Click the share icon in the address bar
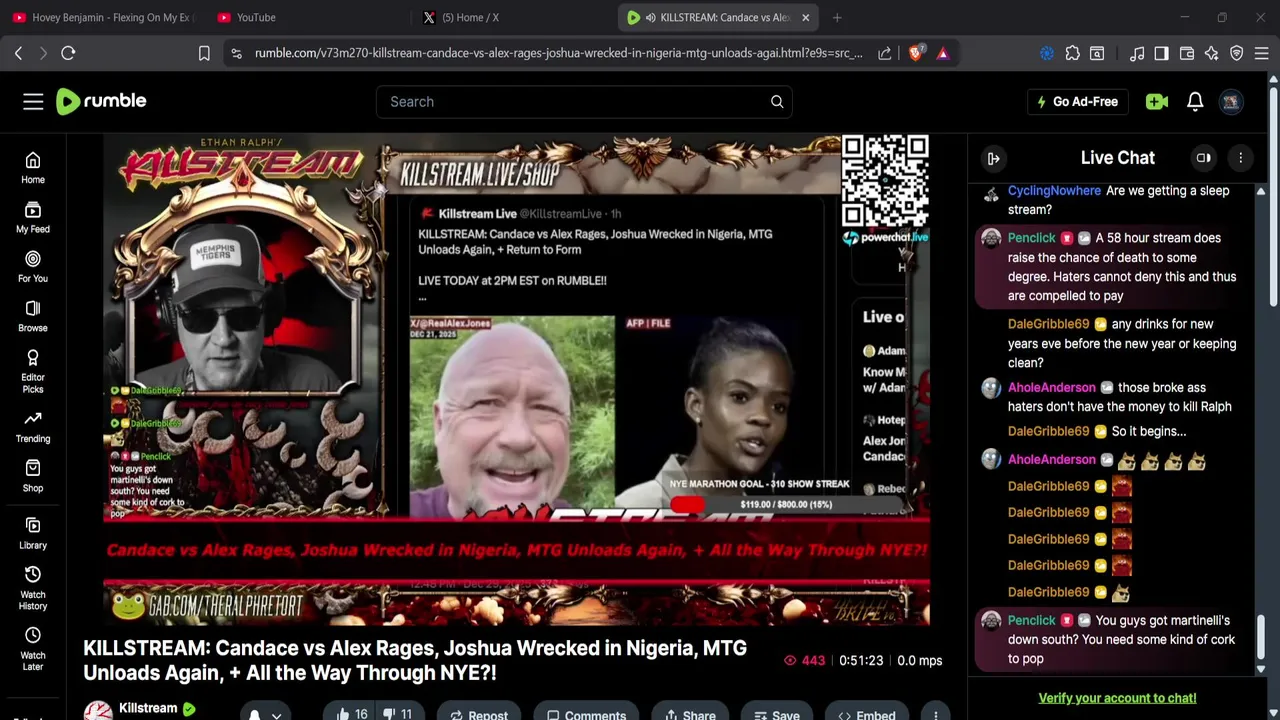This screenshot has width=1280, height=720. coord(885,53)
